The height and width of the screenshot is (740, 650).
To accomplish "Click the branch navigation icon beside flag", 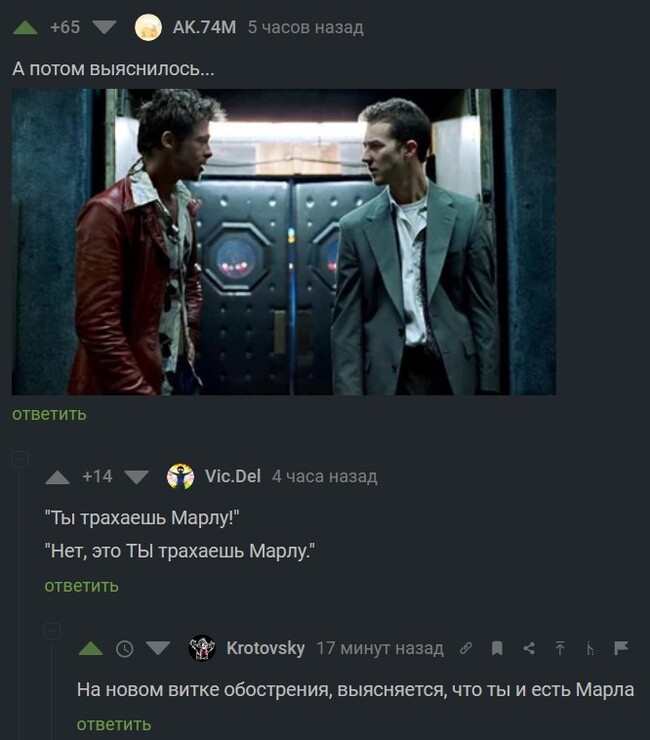I will (590, 649).
